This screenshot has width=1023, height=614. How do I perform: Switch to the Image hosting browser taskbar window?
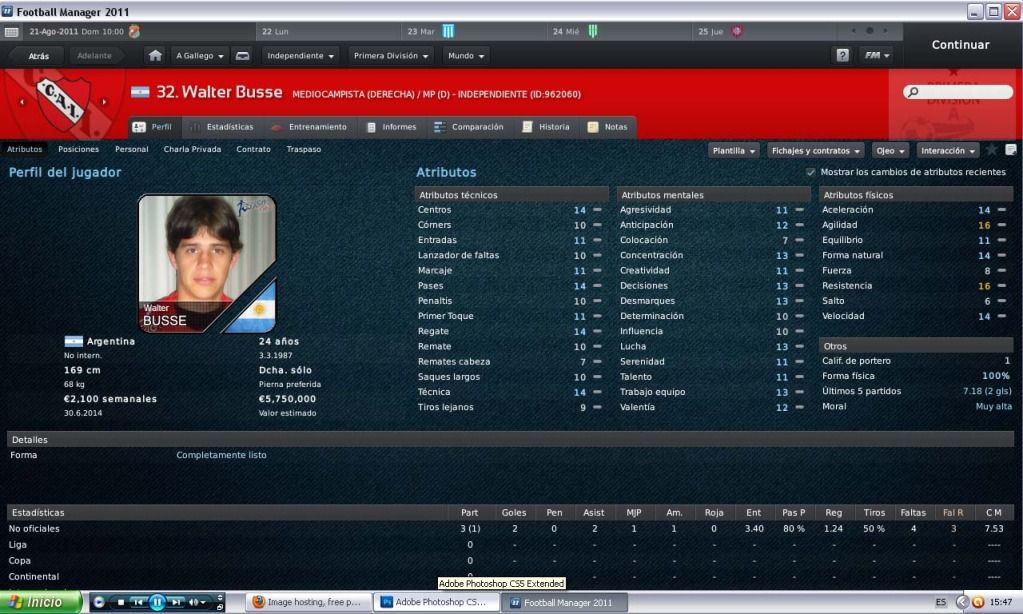(307, 602)
